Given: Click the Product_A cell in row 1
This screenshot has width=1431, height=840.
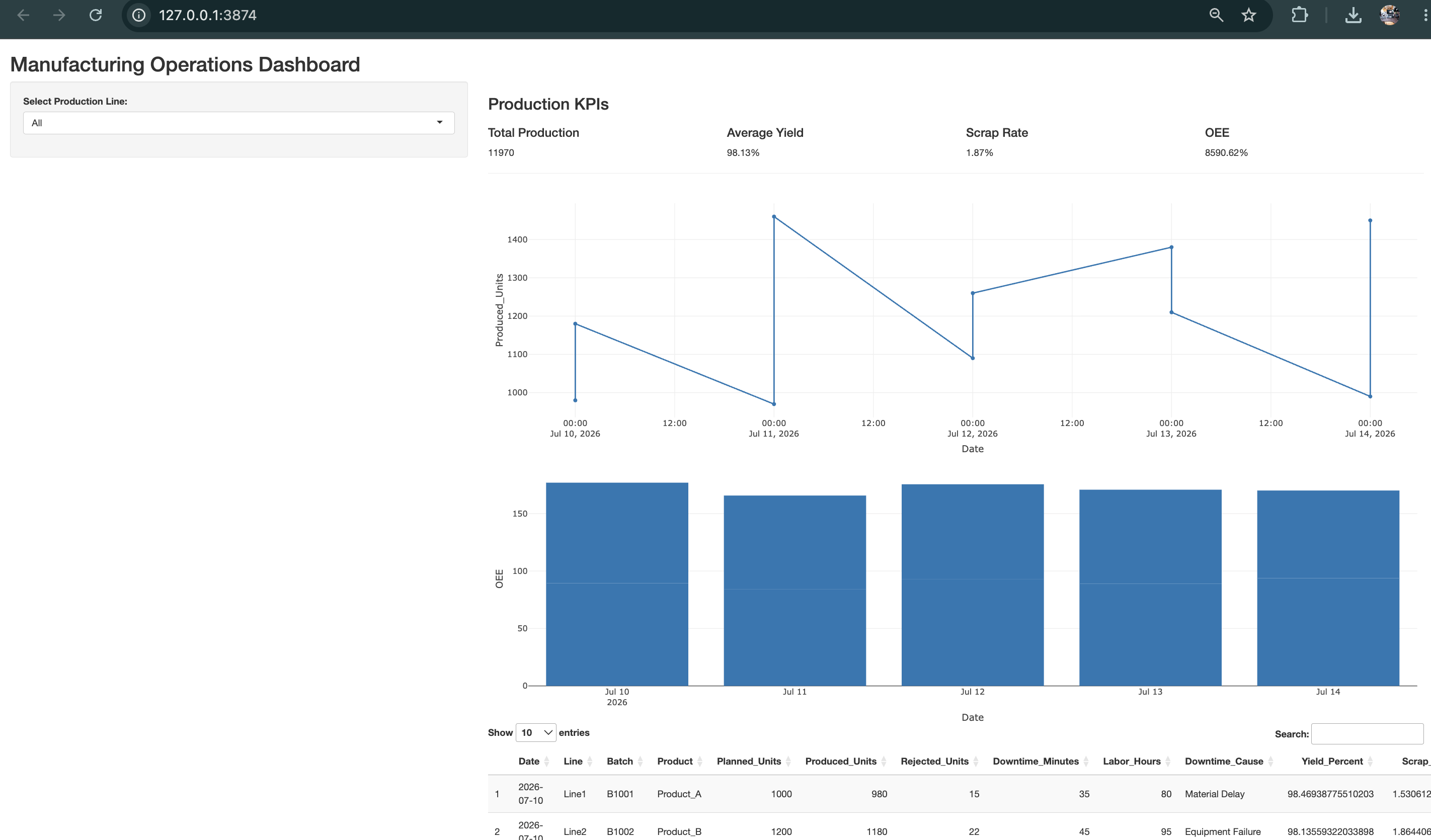Looking at the screenshot, I should click(679, 794).
